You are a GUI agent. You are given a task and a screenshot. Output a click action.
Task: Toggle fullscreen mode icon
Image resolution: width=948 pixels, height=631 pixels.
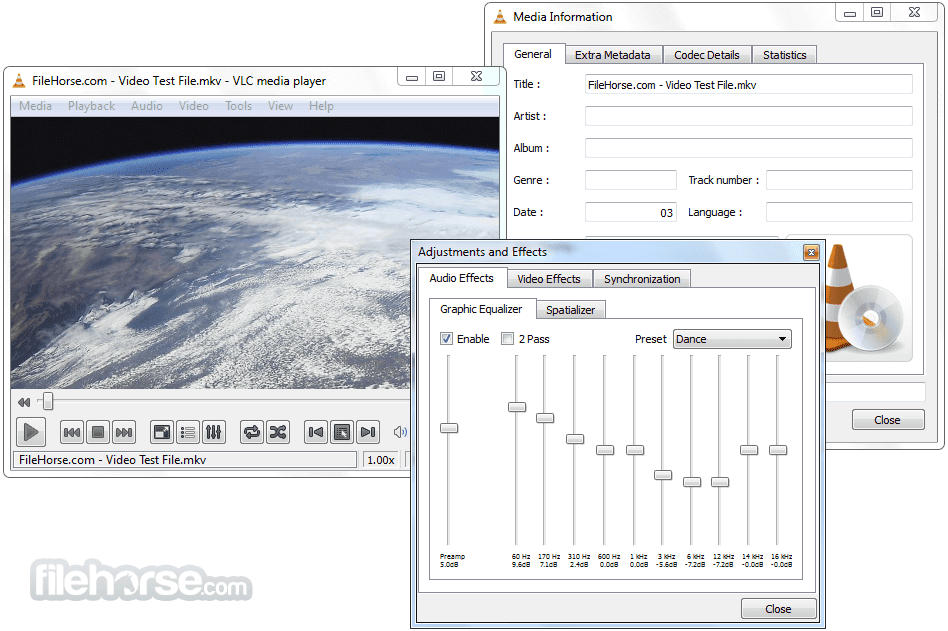pyautogui.click(x=161, y=431)
